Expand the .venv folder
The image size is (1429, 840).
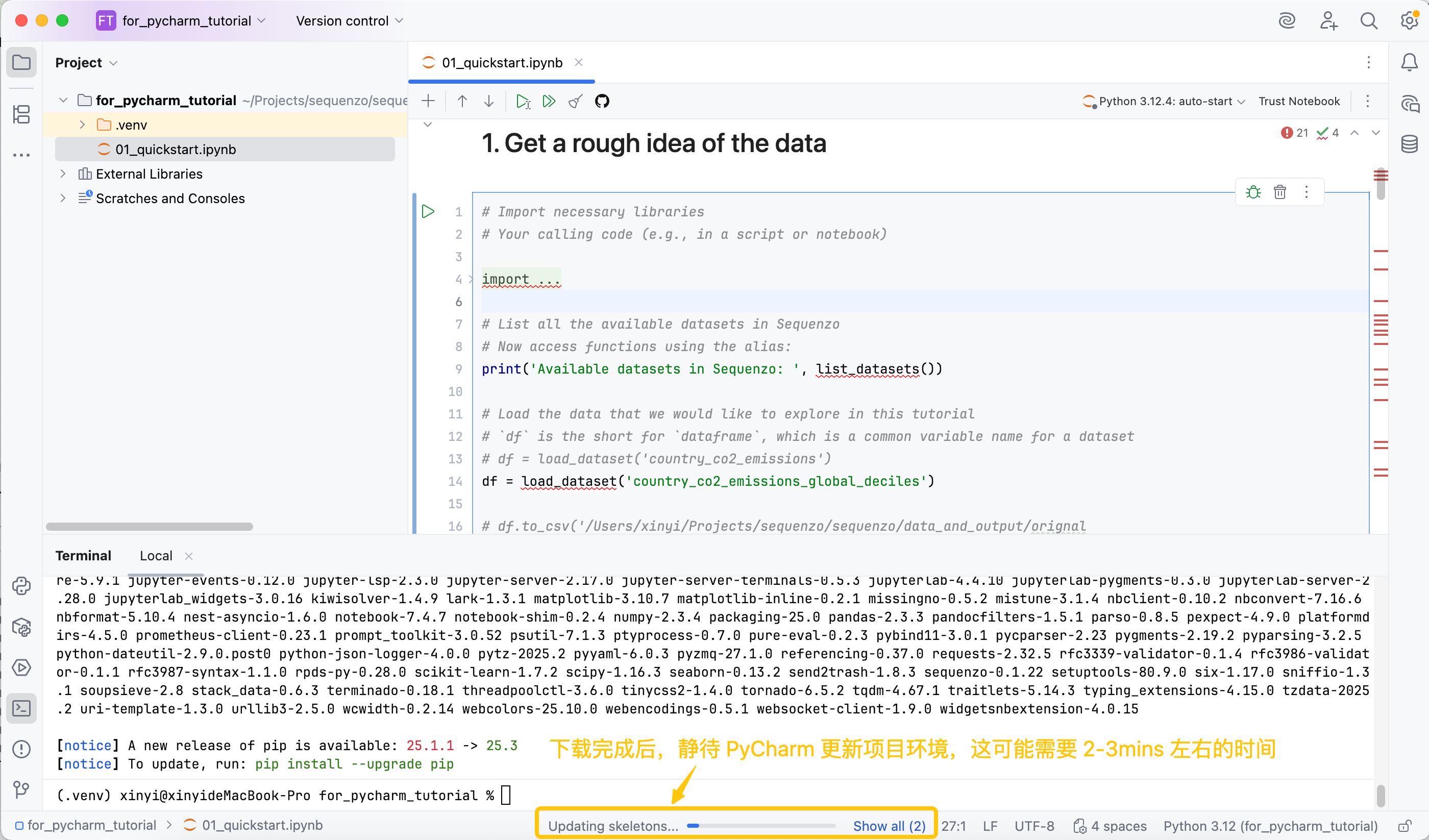point(82,125)
